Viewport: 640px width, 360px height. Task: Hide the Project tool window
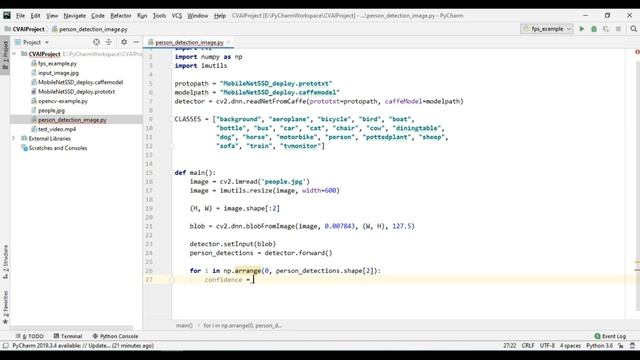pyautogui.click(x=136, y=42)
